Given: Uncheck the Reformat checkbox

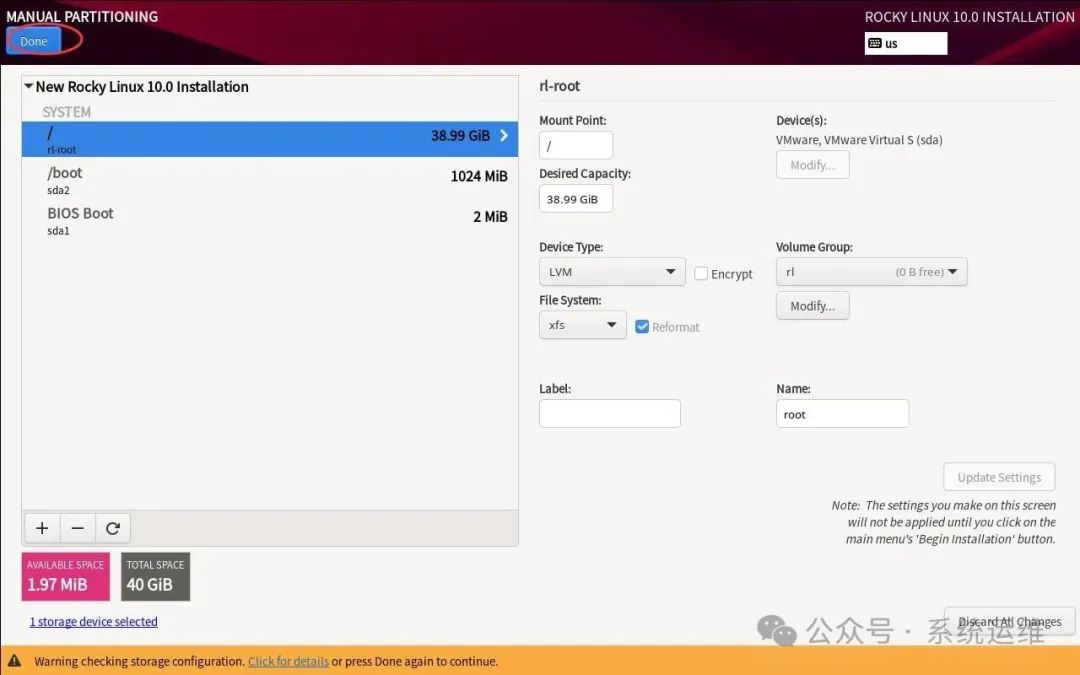Looking at the screenshot, I should pyautogui.click(x=642, y=326).
